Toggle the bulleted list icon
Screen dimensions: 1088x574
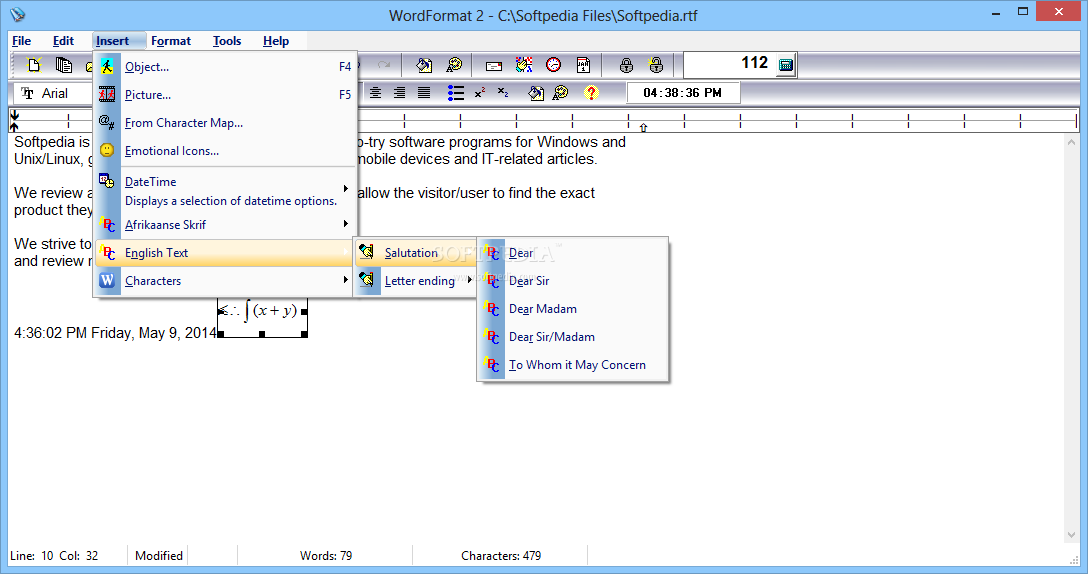tap(456, 92)
